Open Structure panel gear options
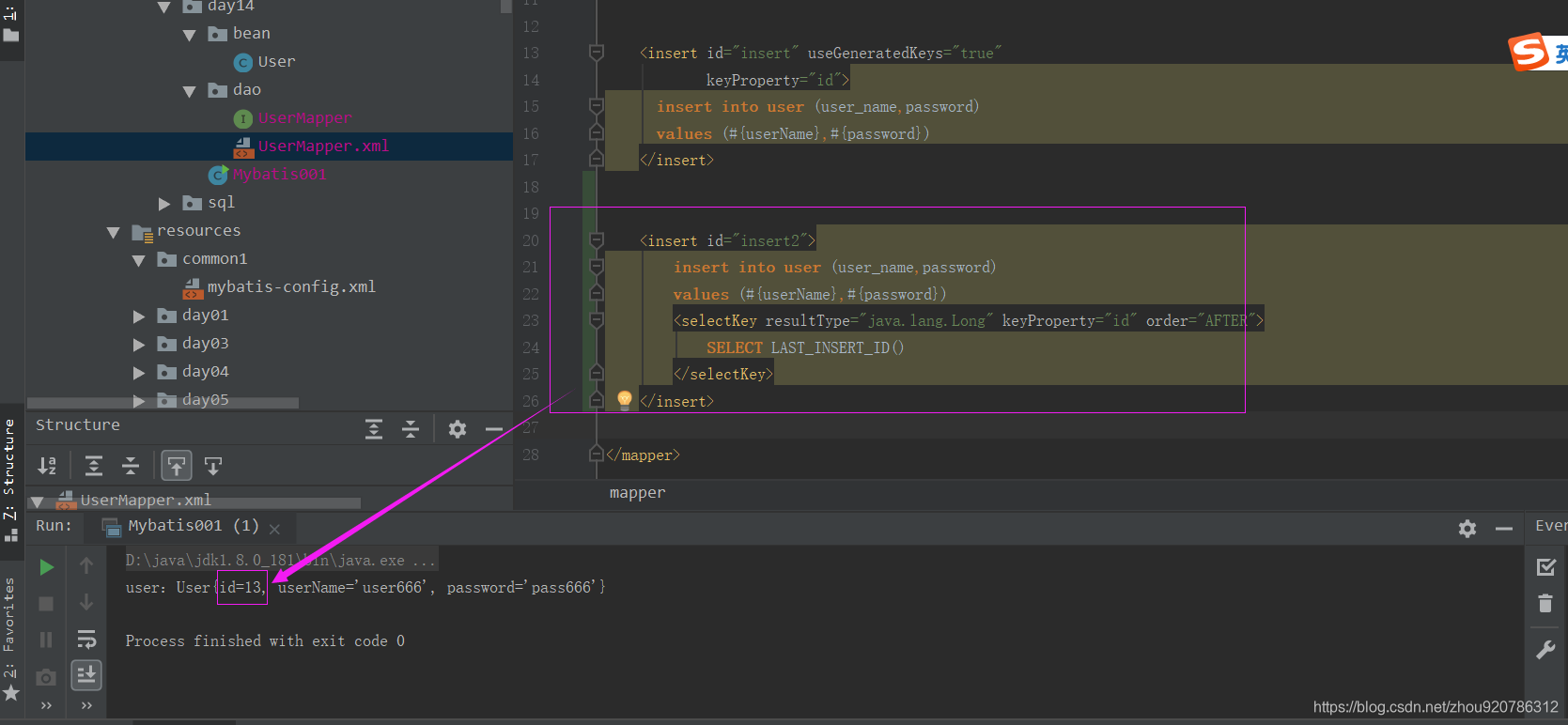The width and height of the screenshot is (1568, 725). (458, 429)
